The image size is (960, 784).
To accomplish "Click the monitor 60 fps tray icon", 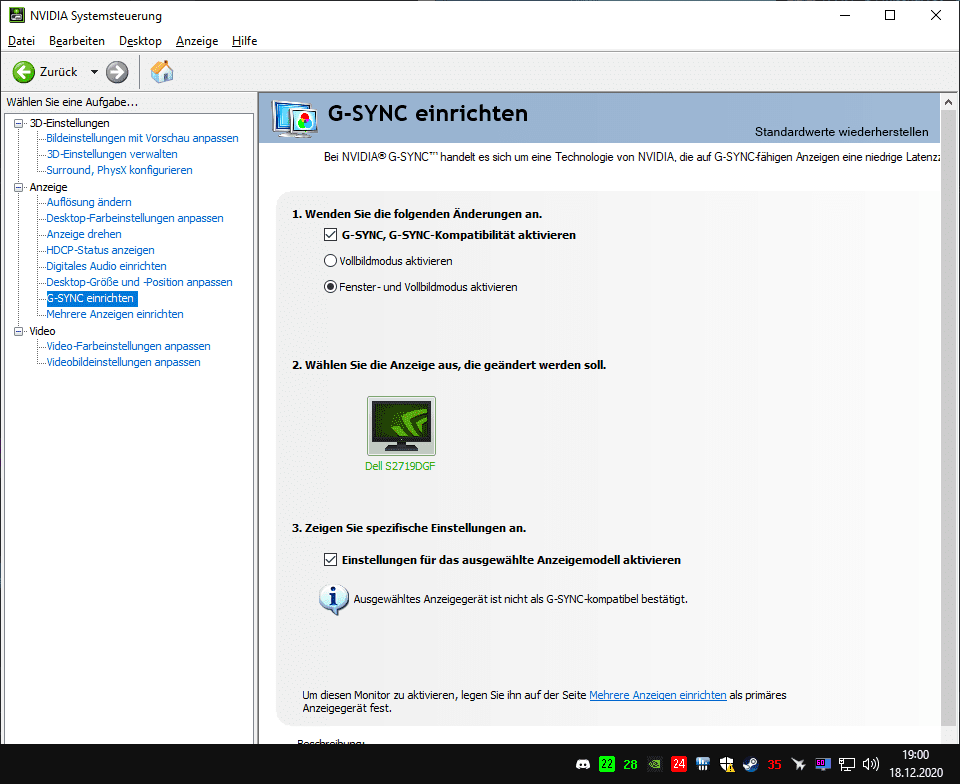I will [x=823, y=764].
